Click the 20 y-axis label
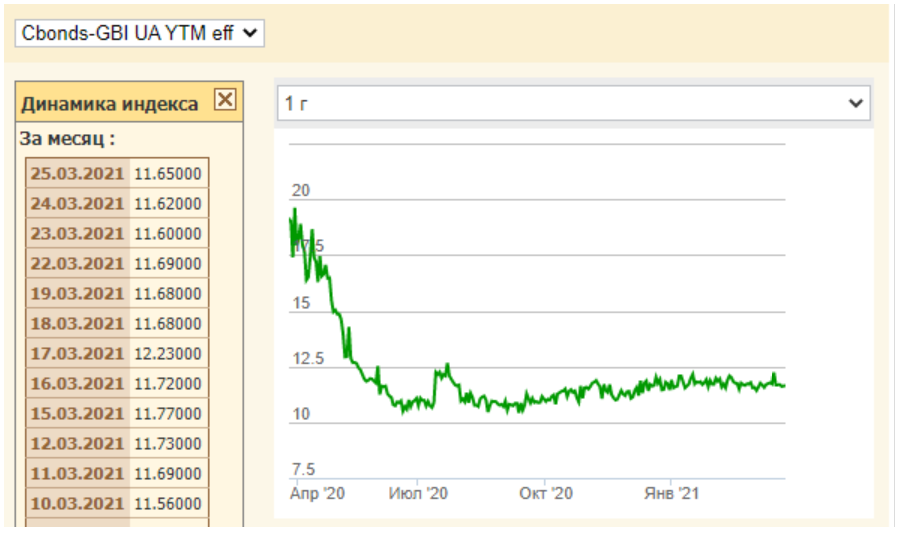This screenshot has height=533, width=900. tap(301, 190)
